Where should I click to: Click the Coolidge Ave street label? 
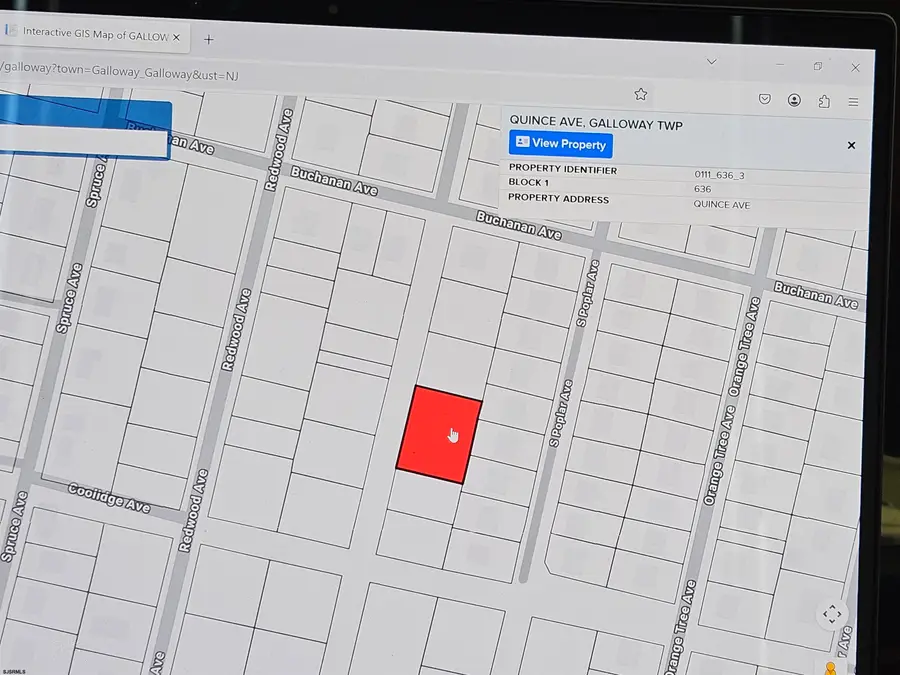coord(109,498)
